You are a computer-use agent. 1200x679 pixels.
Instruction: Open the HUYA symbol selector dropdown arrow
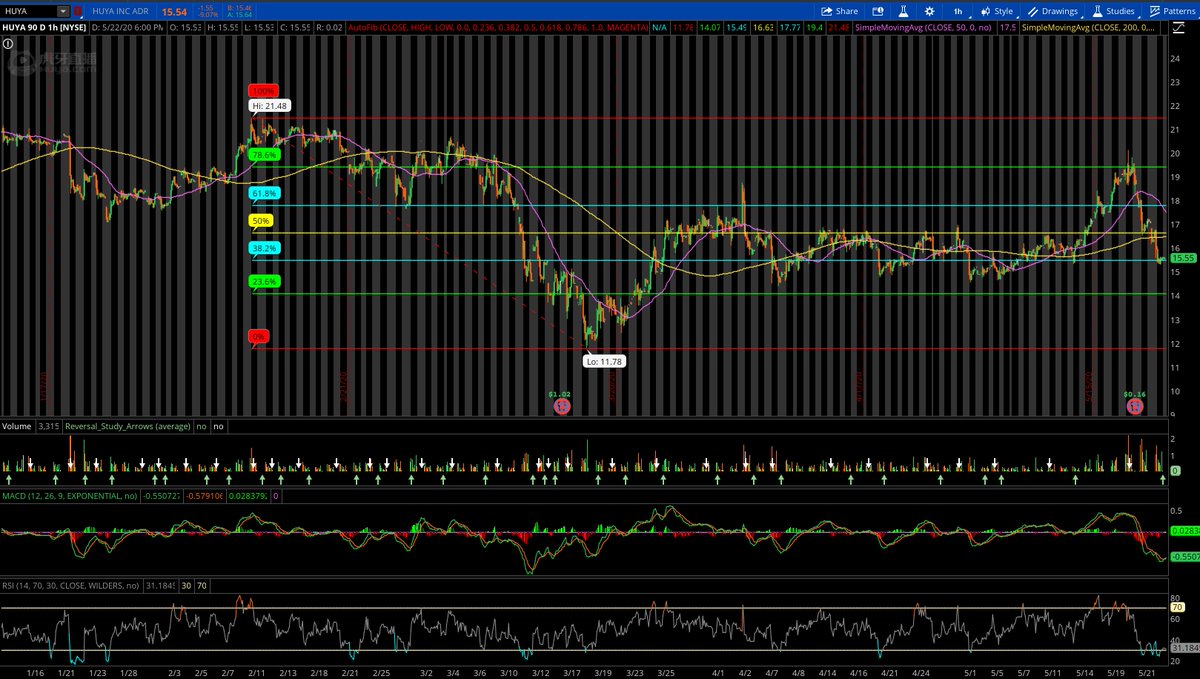click(x=63, y=11)
